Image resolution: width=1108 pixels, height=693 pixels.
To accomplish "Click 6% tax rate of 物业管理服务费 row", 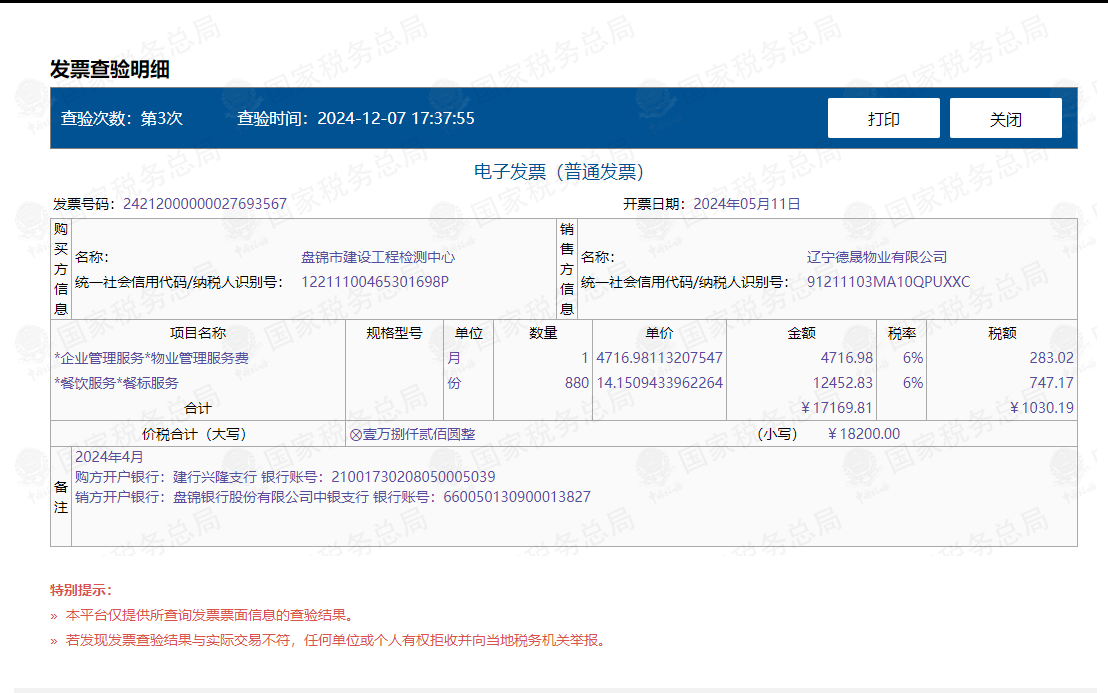I will click(912, 358).
